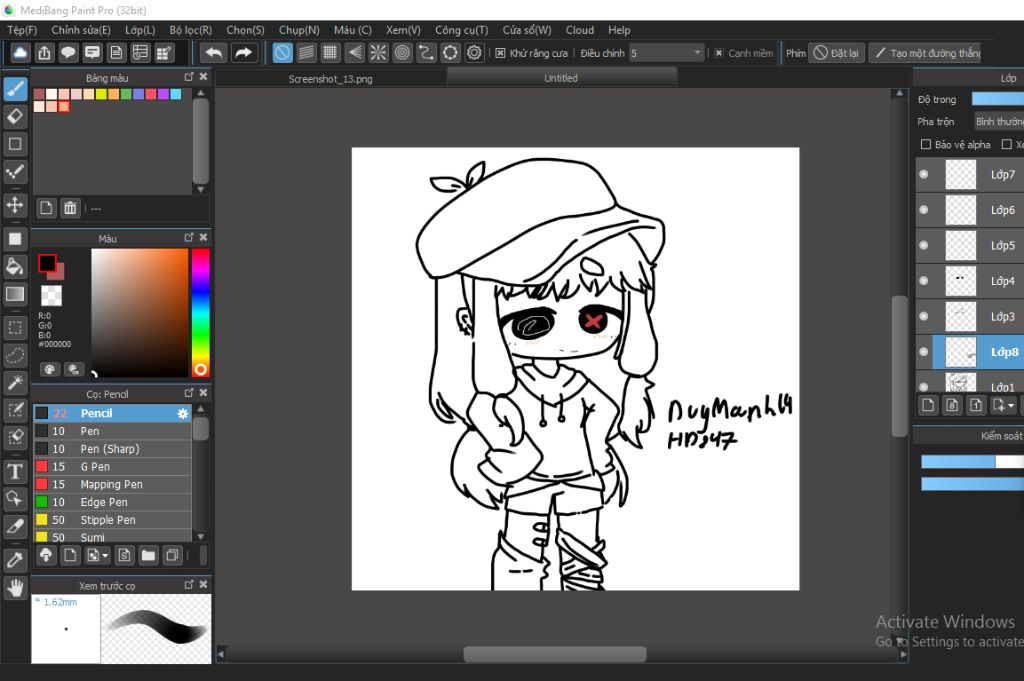Switch to the Screenshot_13.png tab
The width and height of the screenshot is (1024, 681).
click(x=330, y=79)
